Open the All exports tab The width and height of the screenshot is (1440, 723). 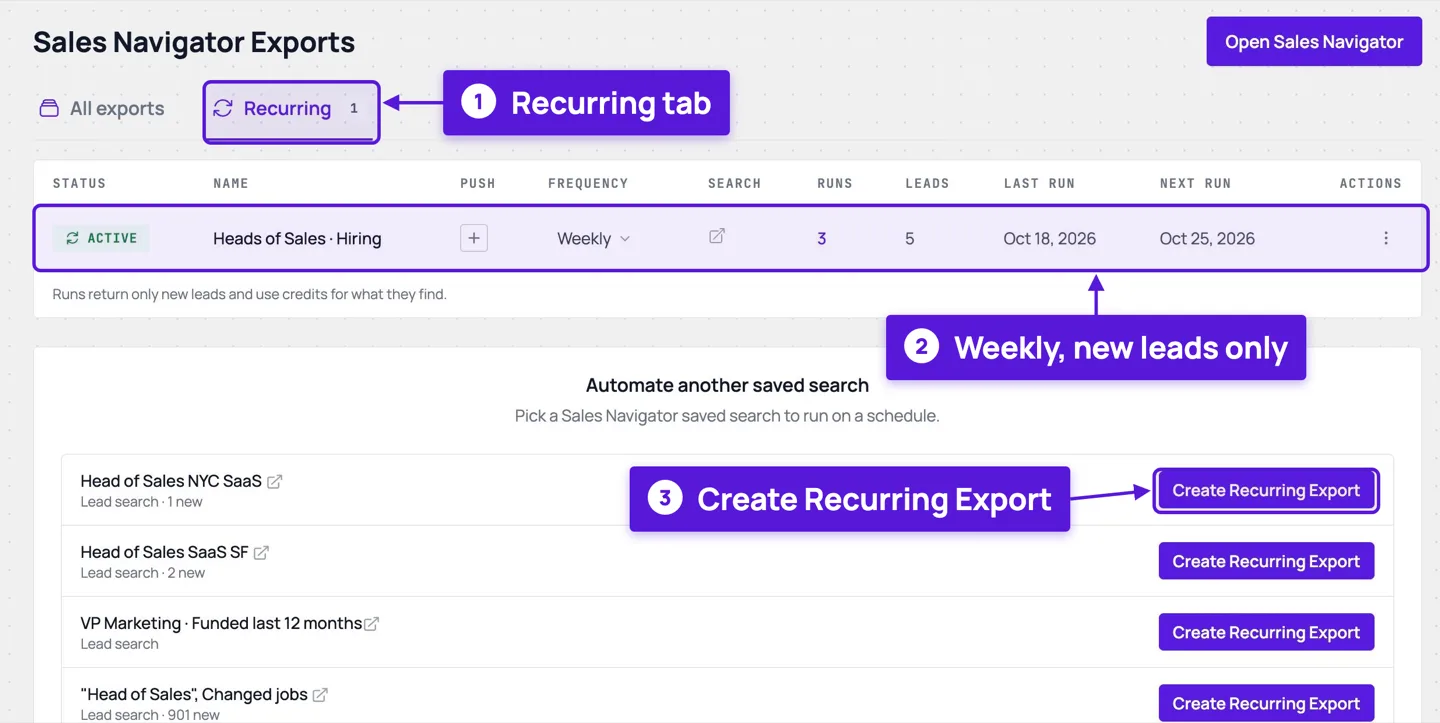(101, 108)
